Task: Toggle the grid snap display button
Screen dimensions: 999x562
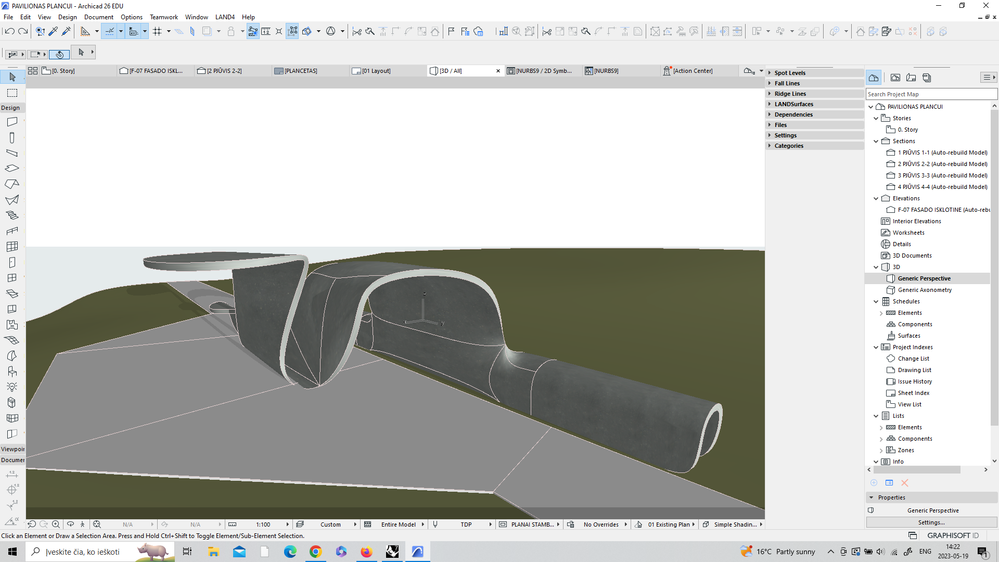Action: (x=157, y=32)
